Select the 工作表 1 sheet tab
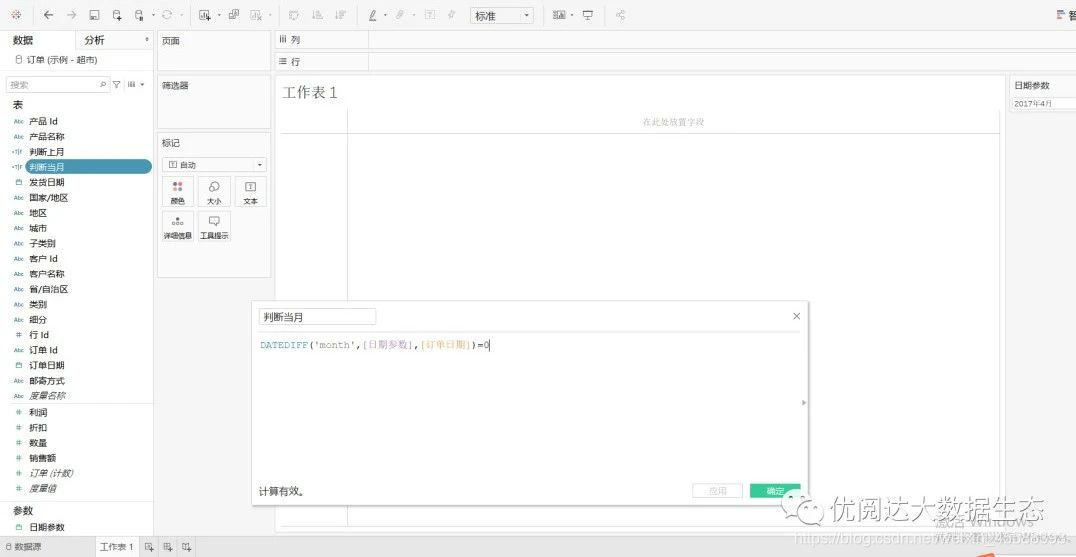Screen dimensions: 1076x557 click(117, 547)
